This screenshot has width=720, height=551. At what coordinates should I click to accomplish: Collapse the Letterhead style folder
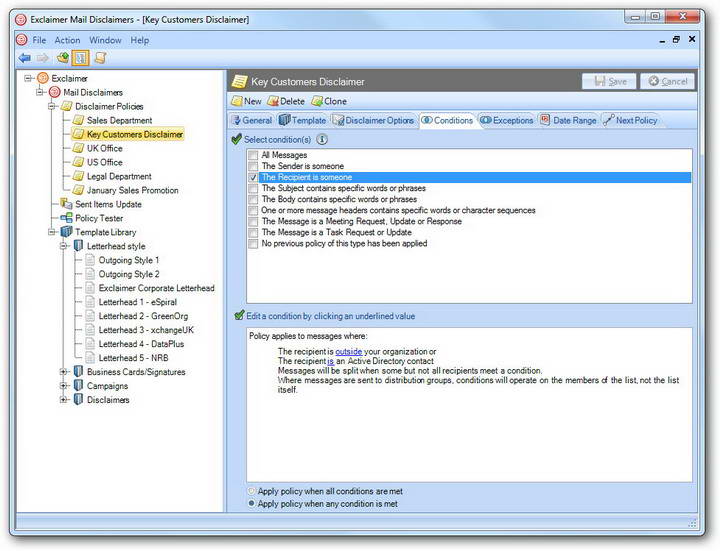(x=64, y=246)
